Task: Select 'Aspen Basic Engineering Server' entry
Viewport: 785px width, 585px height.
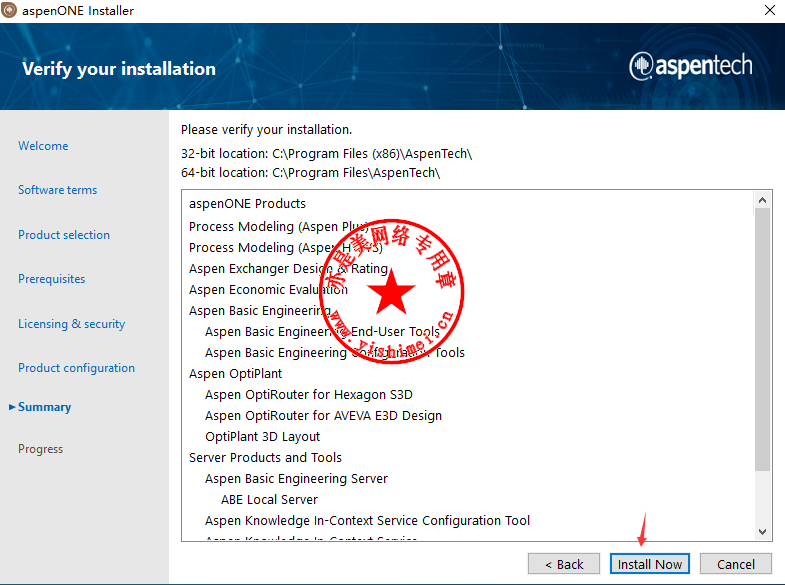Action: pos(296,479)
